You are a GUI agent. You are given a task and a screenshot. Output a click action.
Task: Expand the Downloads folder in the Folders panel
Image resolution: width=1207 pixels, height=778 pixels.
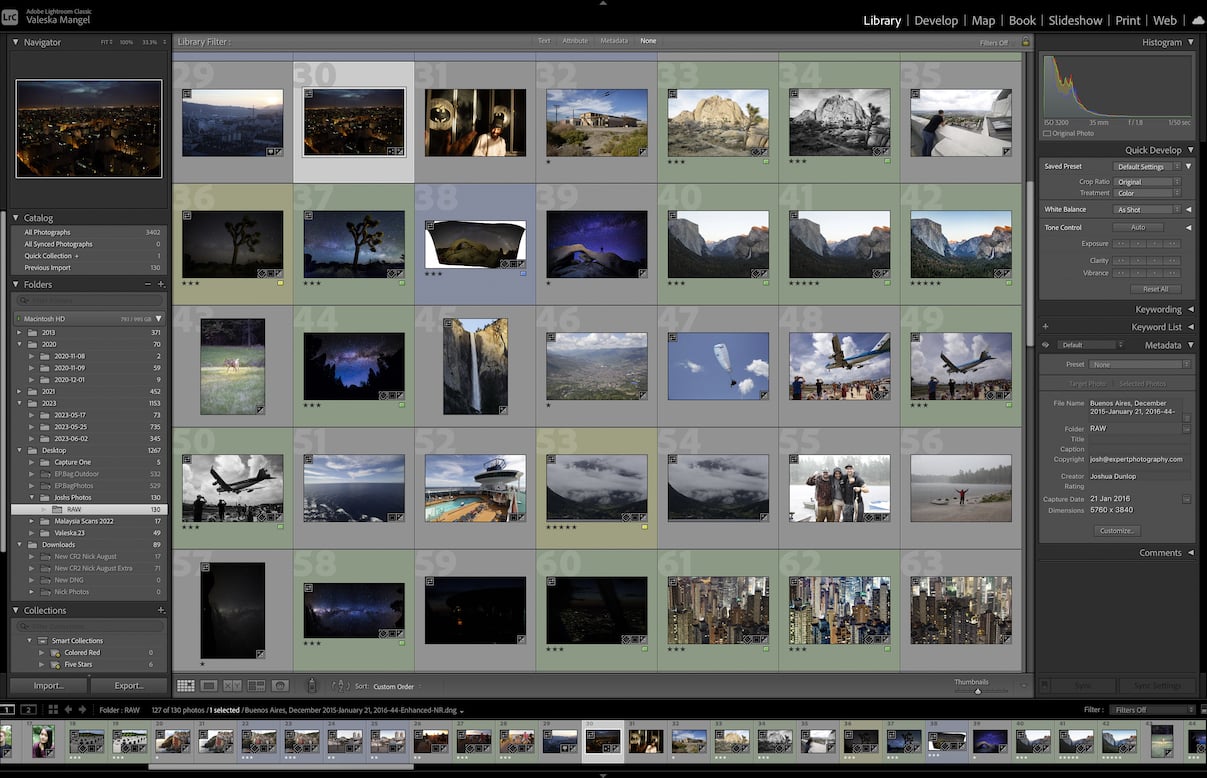[x=18, y=544]
